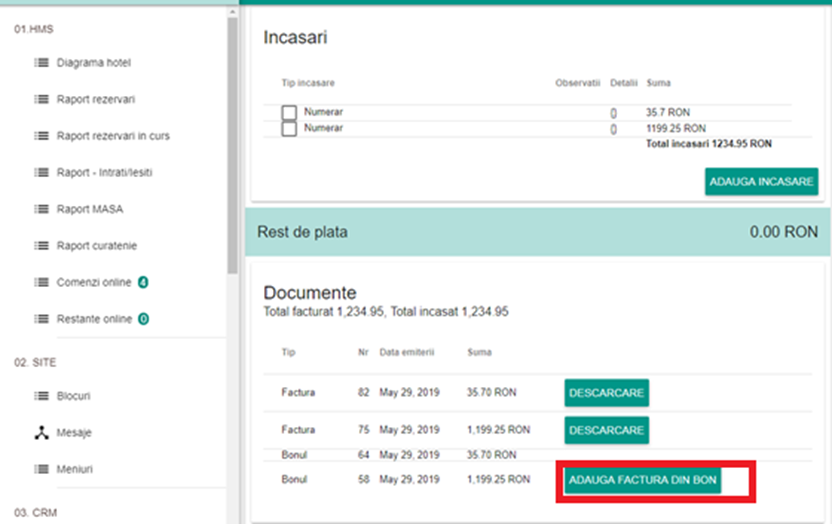Click the Comenzi online count badge 4
The width and height of the screenshot is (832, 524).
[x=143, y=282]
